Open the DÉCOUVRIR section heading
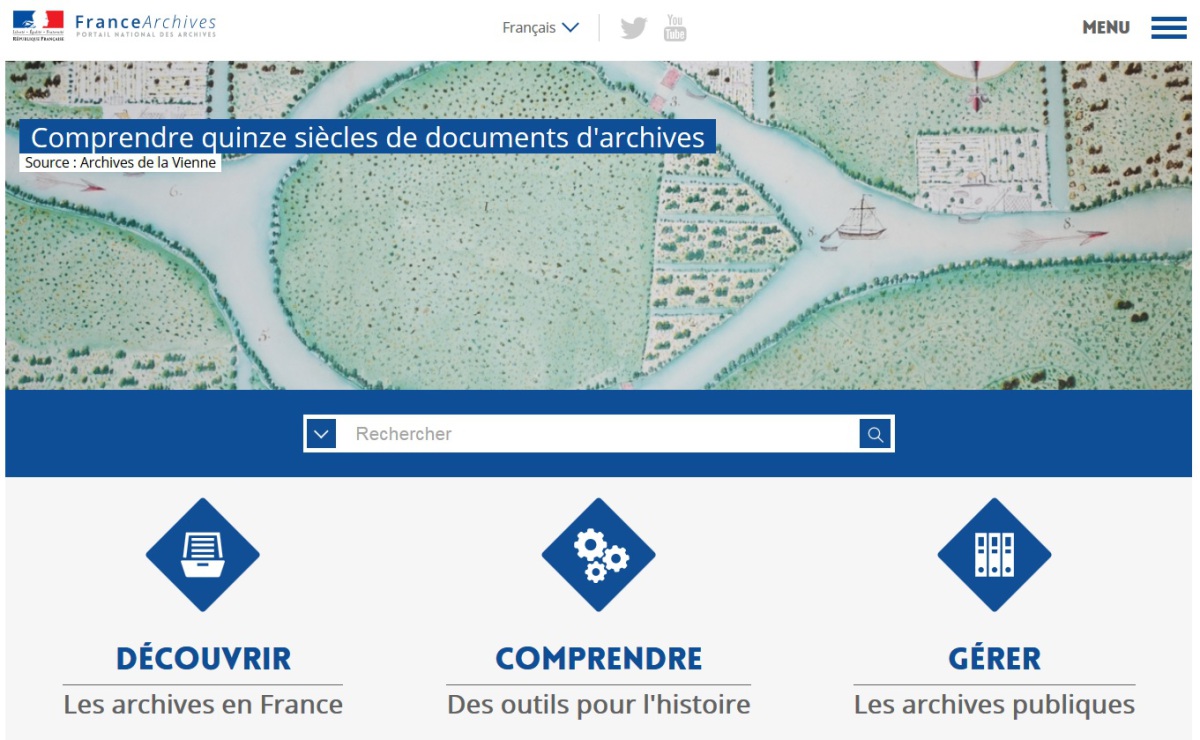The width and height of the screenshot is (1200, 740). click(203, 659)
